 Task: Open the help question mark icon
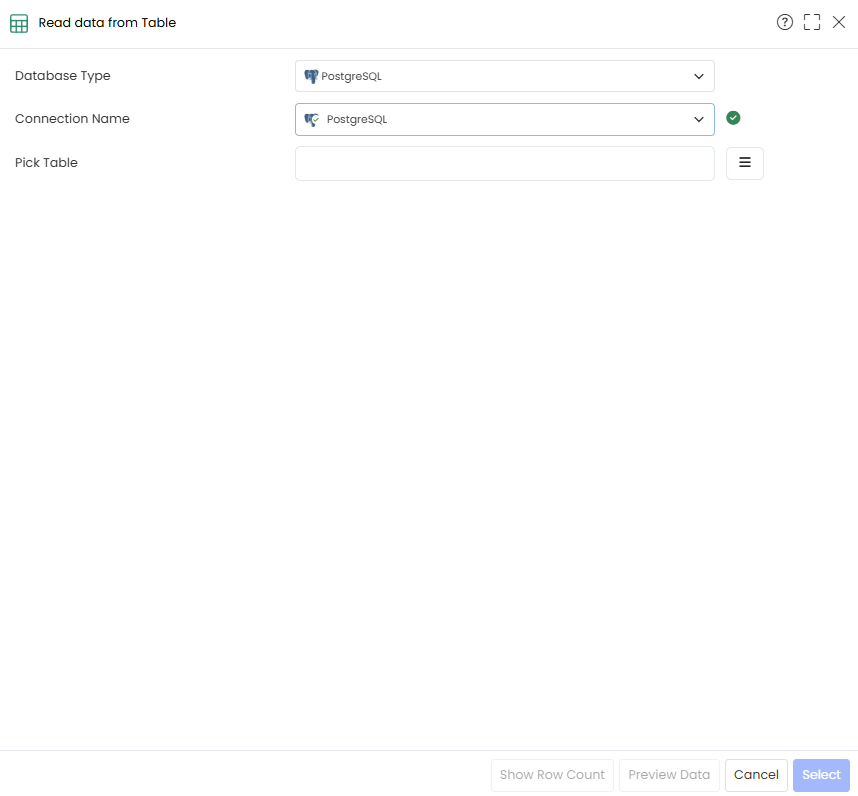[x=785, y=22]
